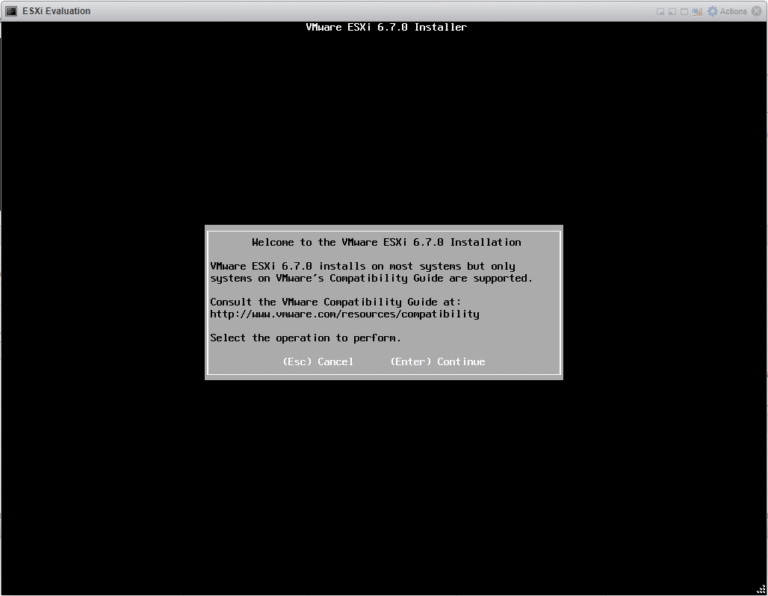Image resolution: width=768 pixels, height=596 pixels.
Task: Click 'Consult the VMware Compatibility Guide at:' line
Action: tap(336, 302)
